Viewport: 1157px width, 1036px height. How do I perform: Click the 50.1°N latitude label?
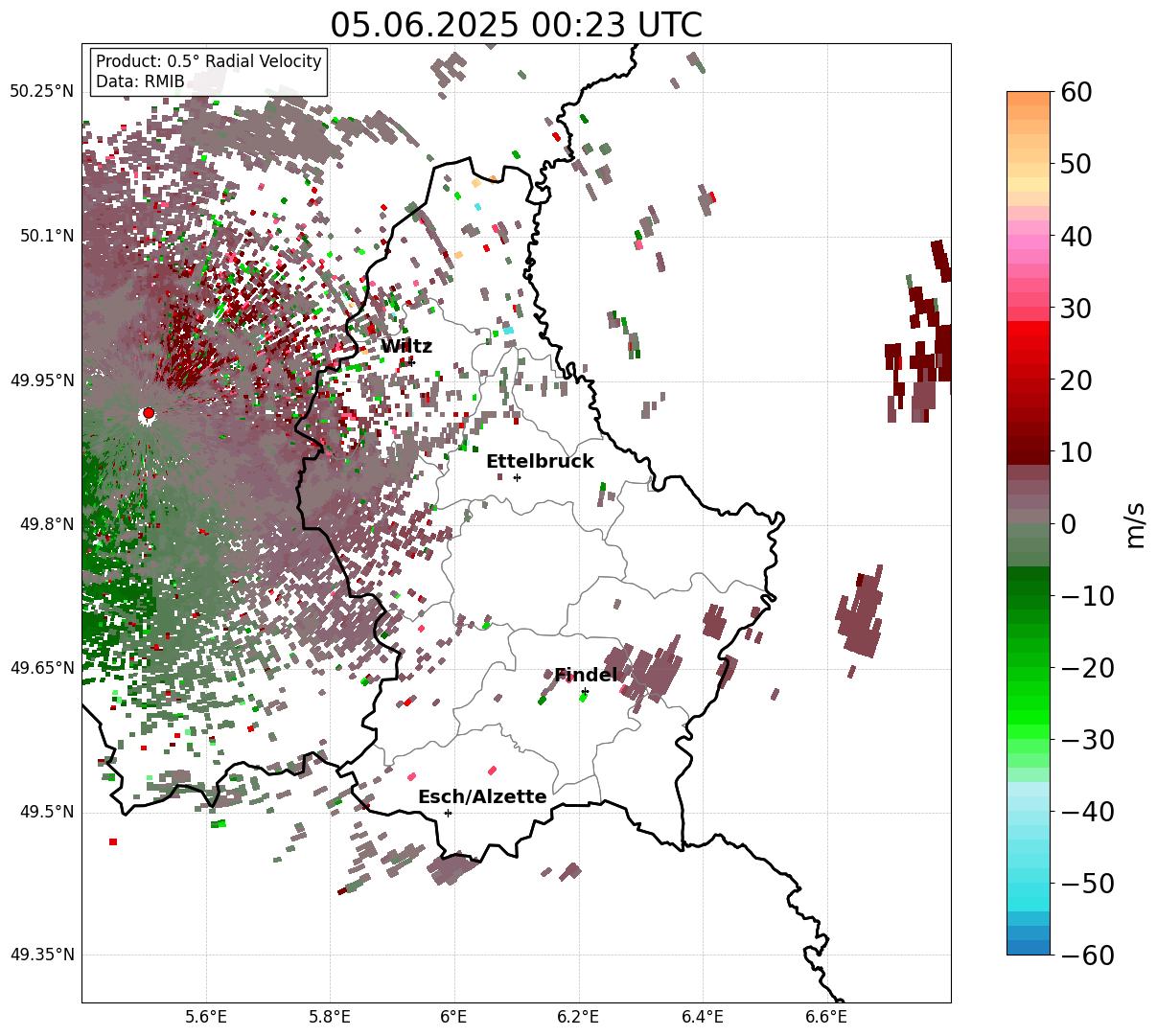[x=46, y=236]
